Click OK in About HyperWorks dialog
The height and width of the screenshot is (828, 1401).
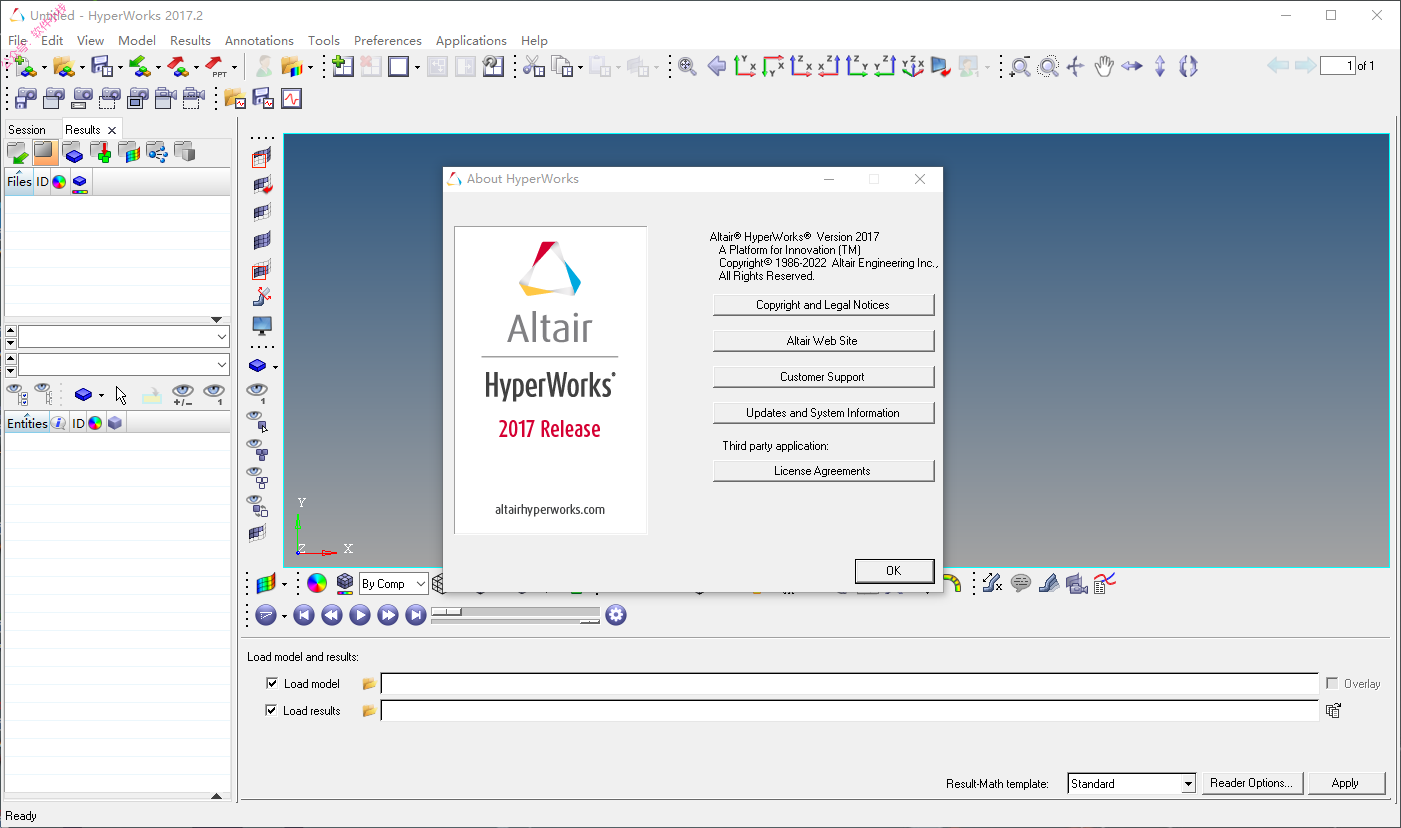click(894, 571)
